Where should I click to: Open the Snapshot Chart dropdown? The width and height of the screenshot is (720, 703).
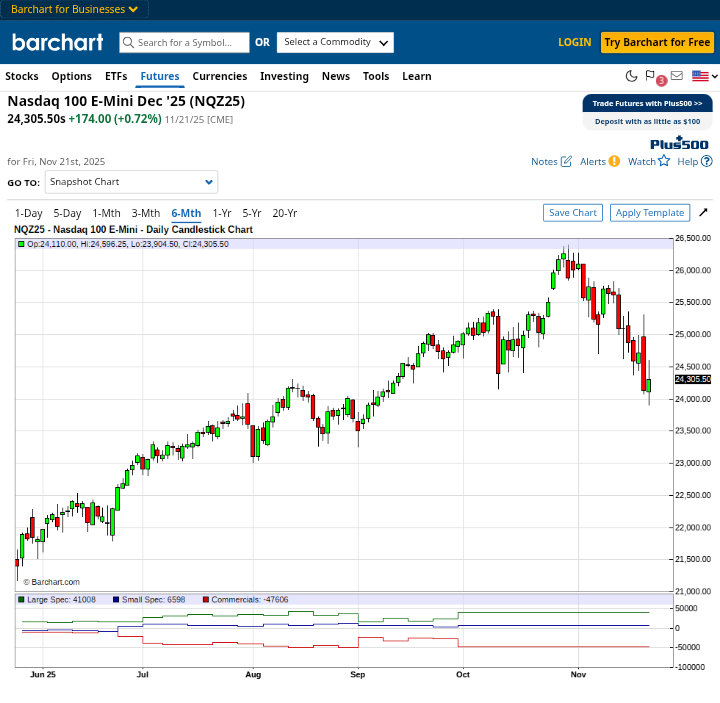pyautogui.click(x=131, y=182)
